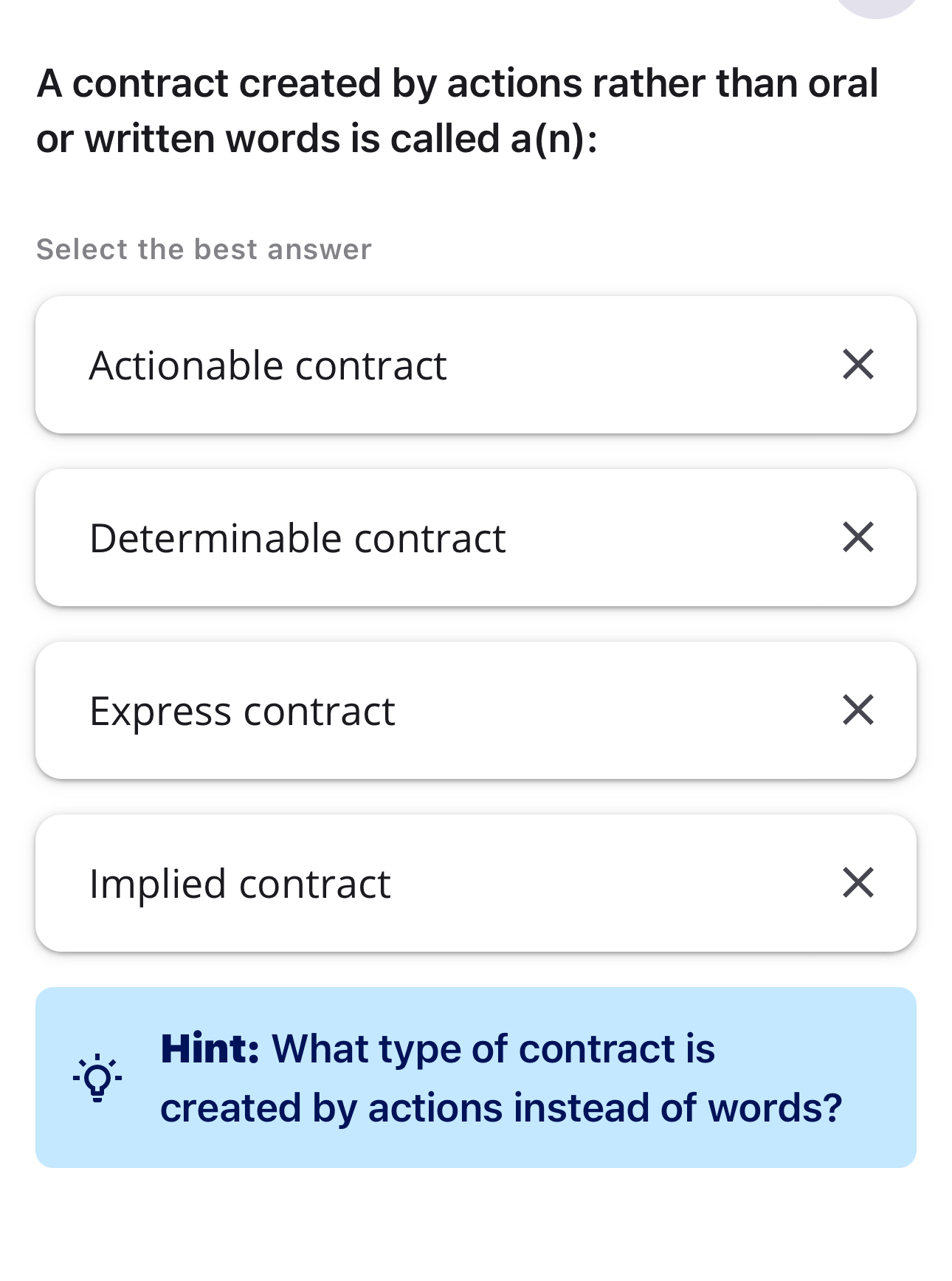The height and width of the screenshot is (1281, 952).
Task: Click the X to eliminate Implied contract
Action: pyautogui.click(x=858, y=883)
